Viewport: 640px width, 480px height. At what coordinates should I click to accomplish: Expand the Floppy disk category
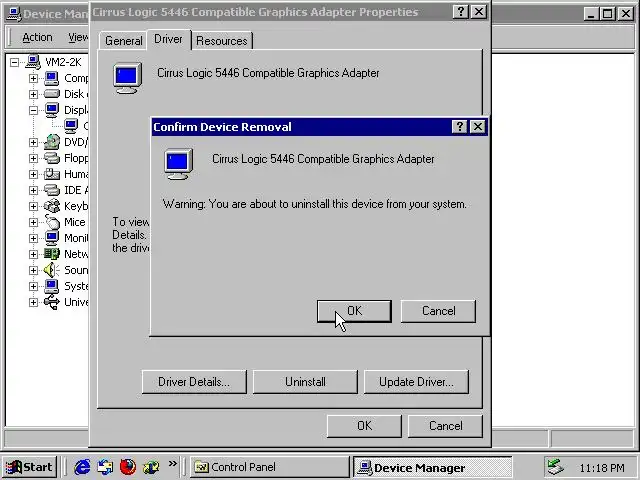pyautogui.click(x=33, y=158)
